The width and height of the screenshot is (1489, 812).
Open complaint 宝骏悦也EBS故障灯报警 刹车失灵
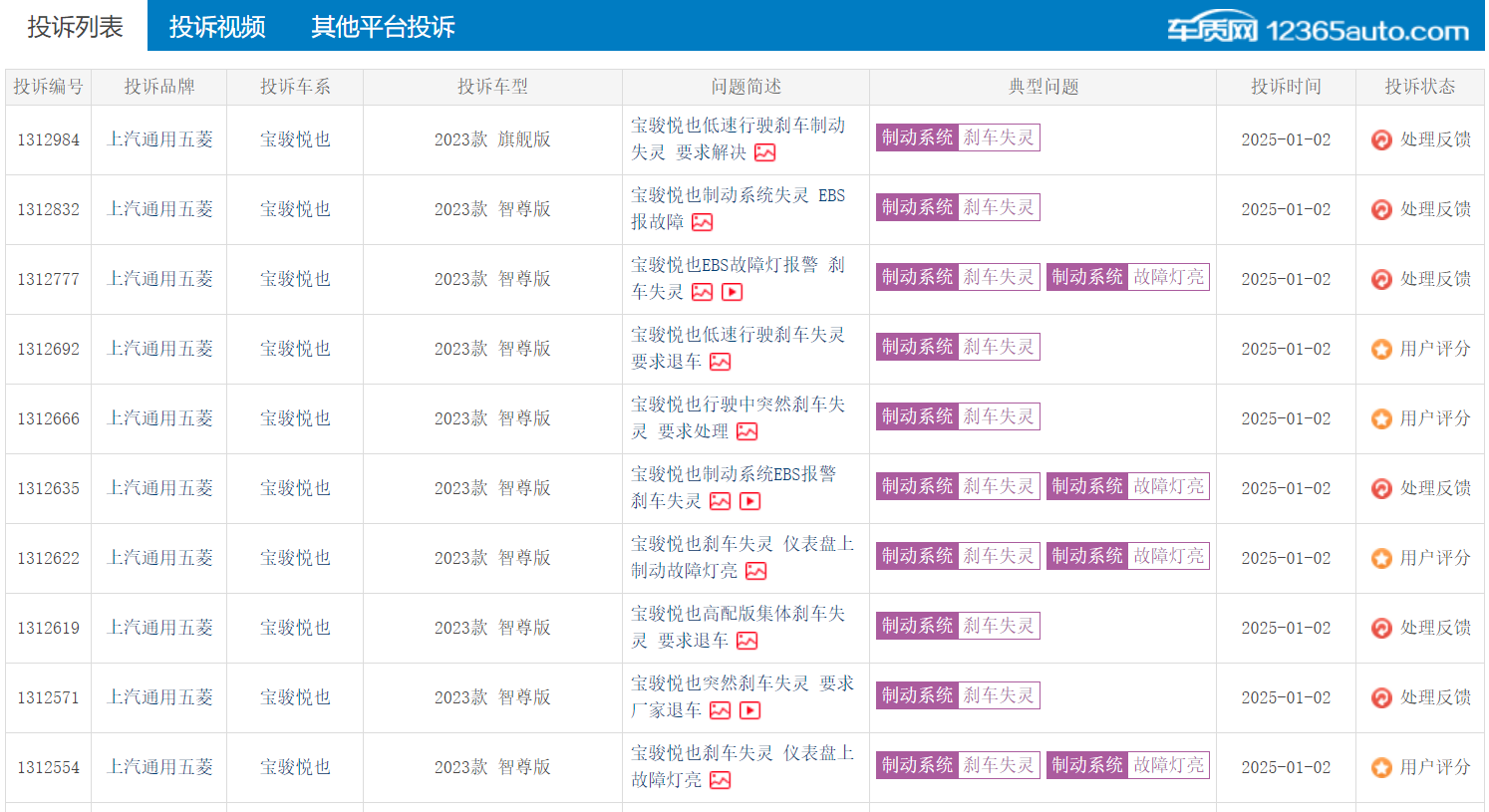point(738,278)
